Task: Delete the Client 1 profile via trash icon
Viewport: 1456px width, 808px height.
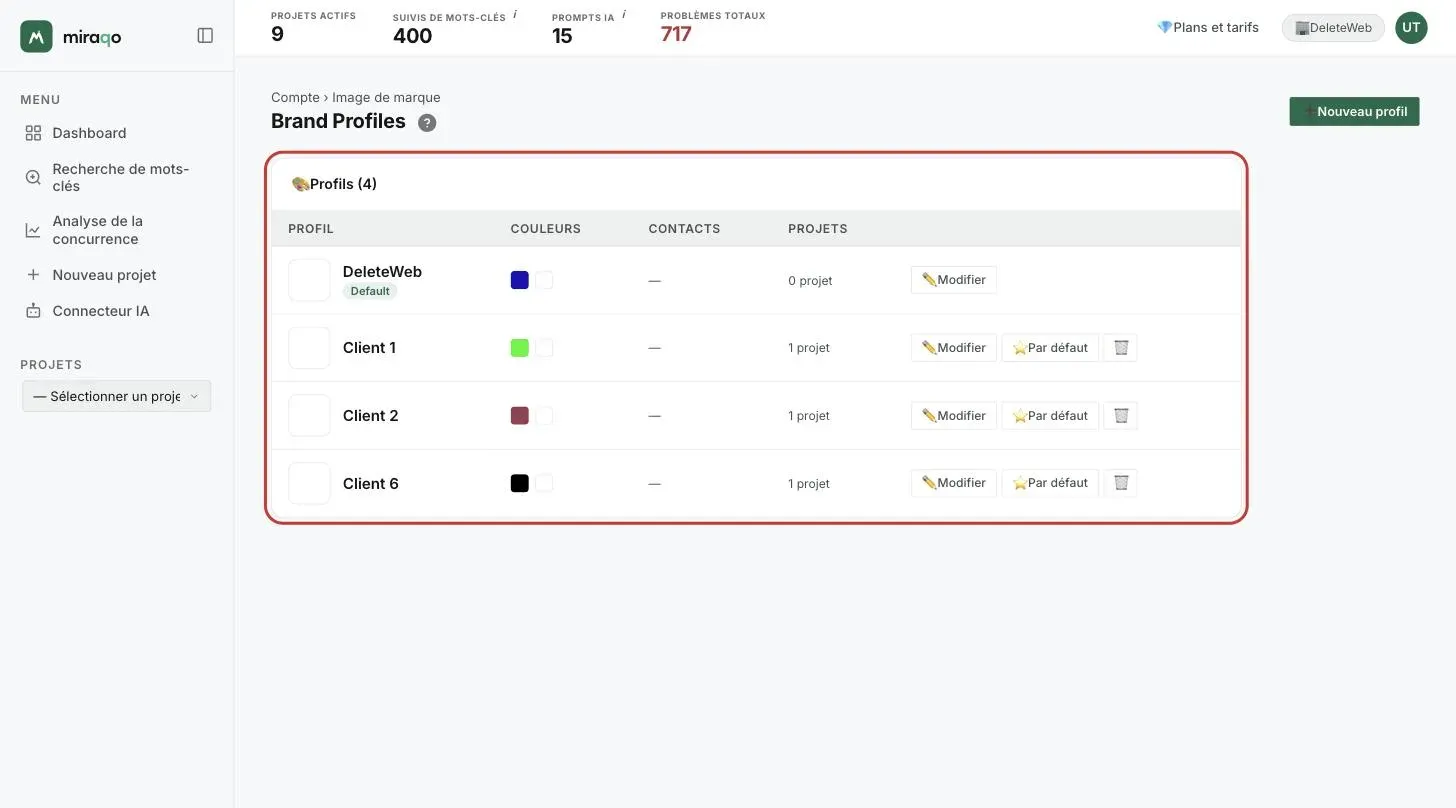Action: coord(1121,348)
